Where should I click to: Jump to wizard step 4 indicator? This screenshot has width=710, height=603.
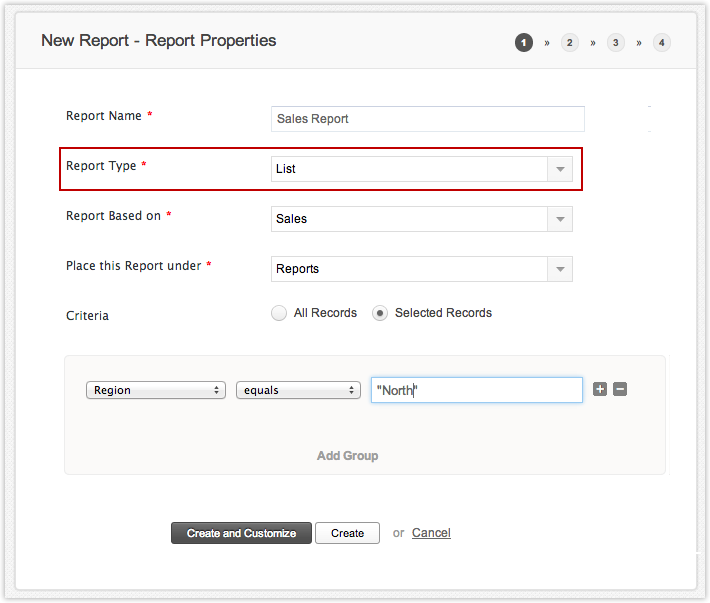pos(662,42)
